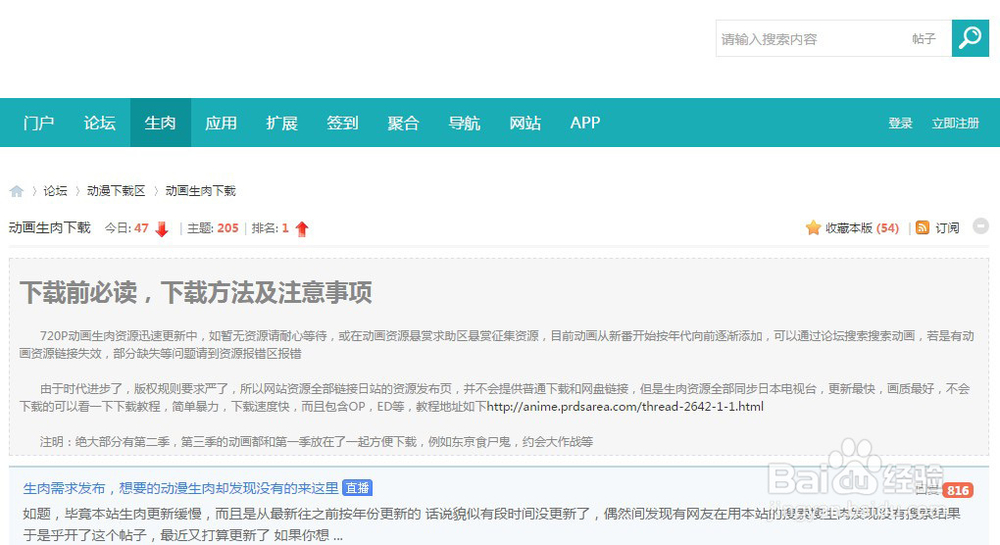Screen dimensions: 1000x545
Task: Open thread 生肉需求发布 title link
Action: pos(180,488)
